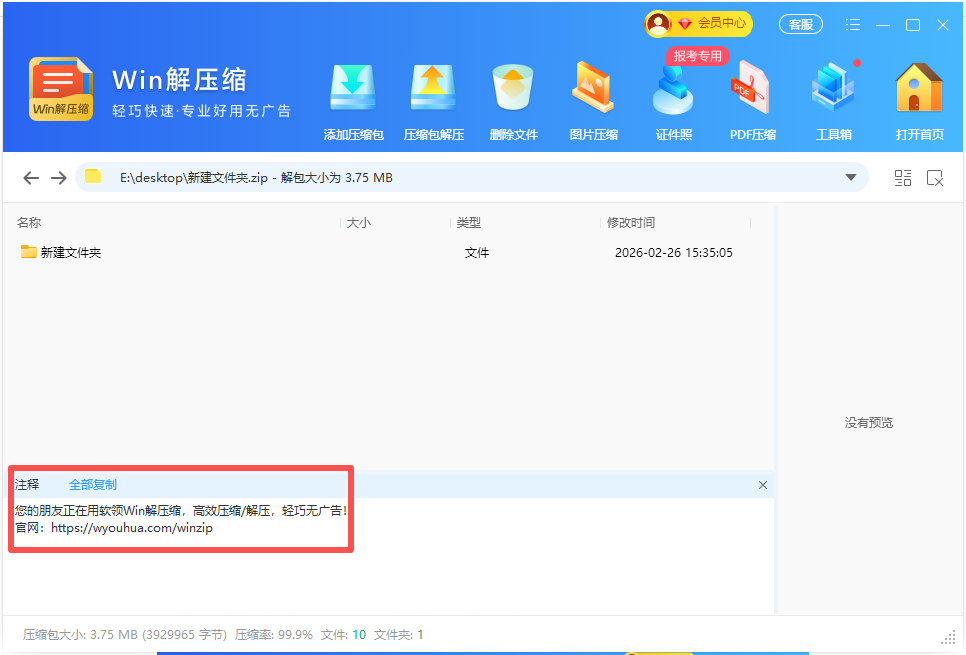966x655 pixels.
Task: Close the 注释 comment panel
Action: pyautogui.click(x=763, y=485)
